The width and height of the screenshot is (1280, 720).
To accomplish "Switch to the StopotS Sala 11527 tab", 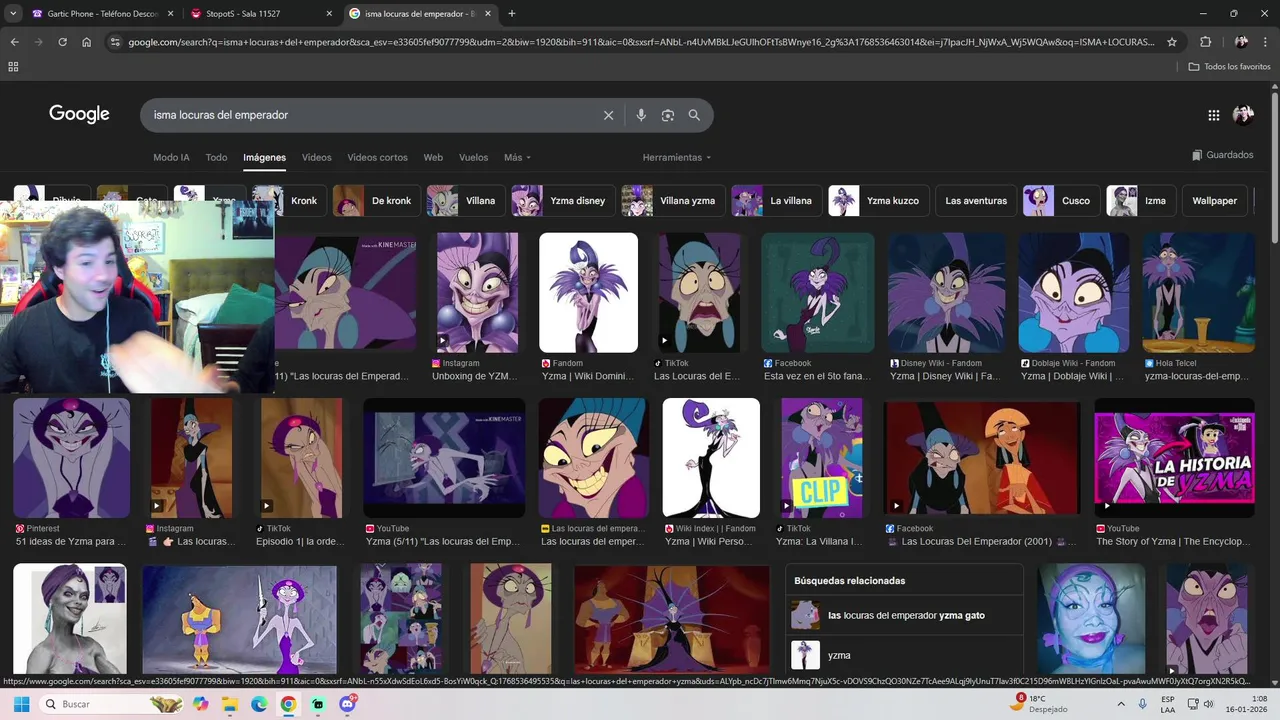I will (x=263, y=14).
